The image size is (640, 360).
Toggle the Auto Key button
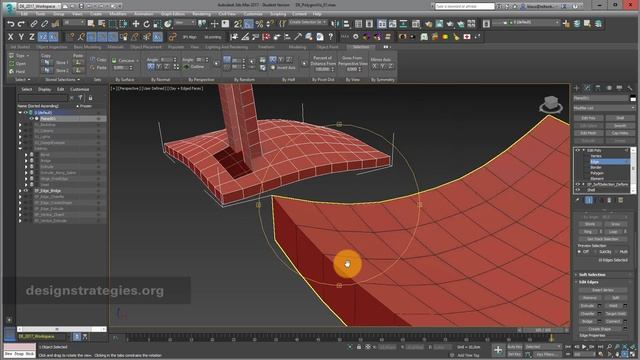click(x=514, y=347)
